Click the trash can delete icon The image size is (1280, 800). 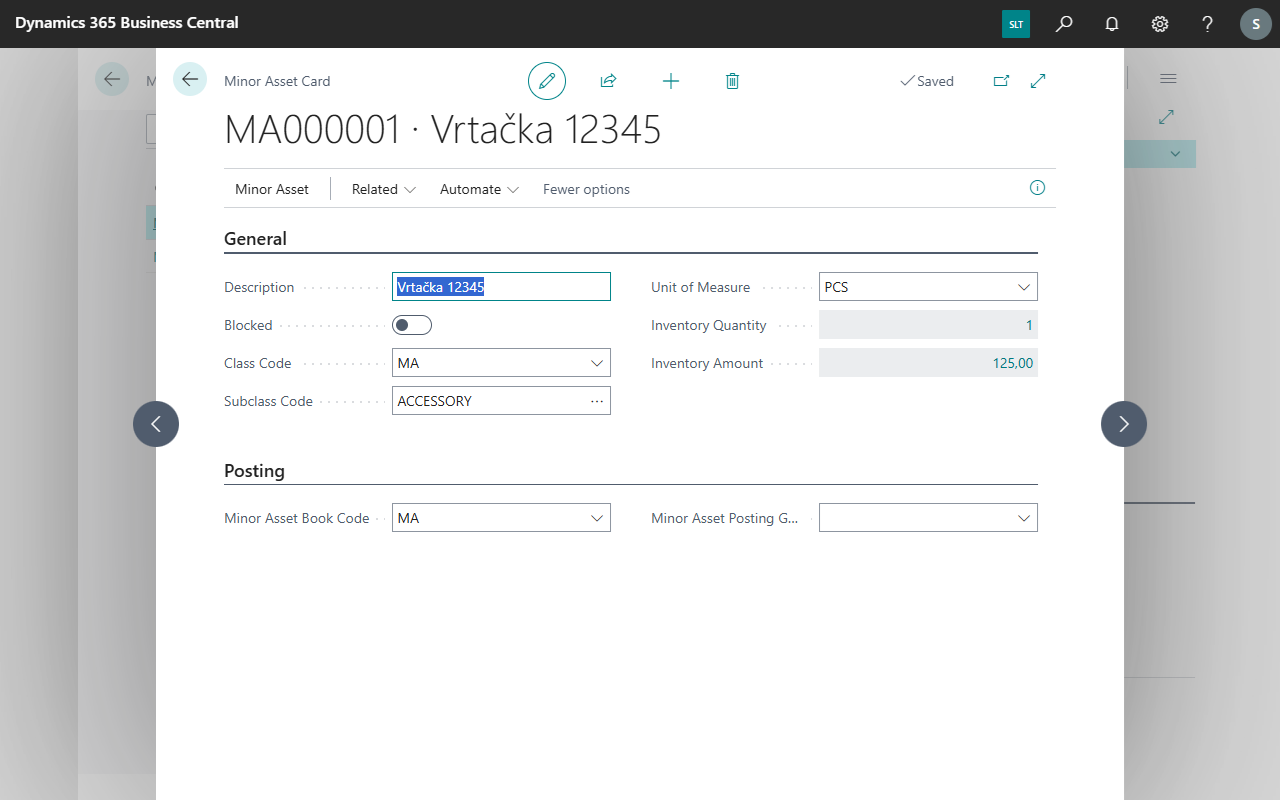[x=732, y=81]
